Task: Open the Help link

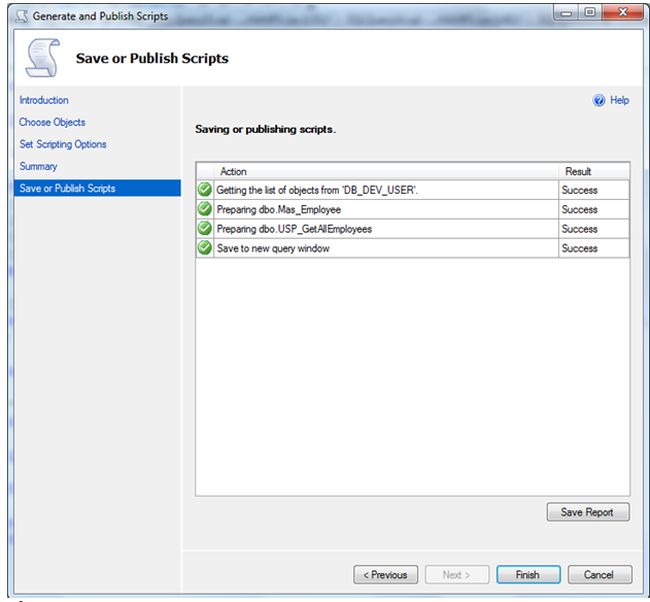Action: click(619, 101)
